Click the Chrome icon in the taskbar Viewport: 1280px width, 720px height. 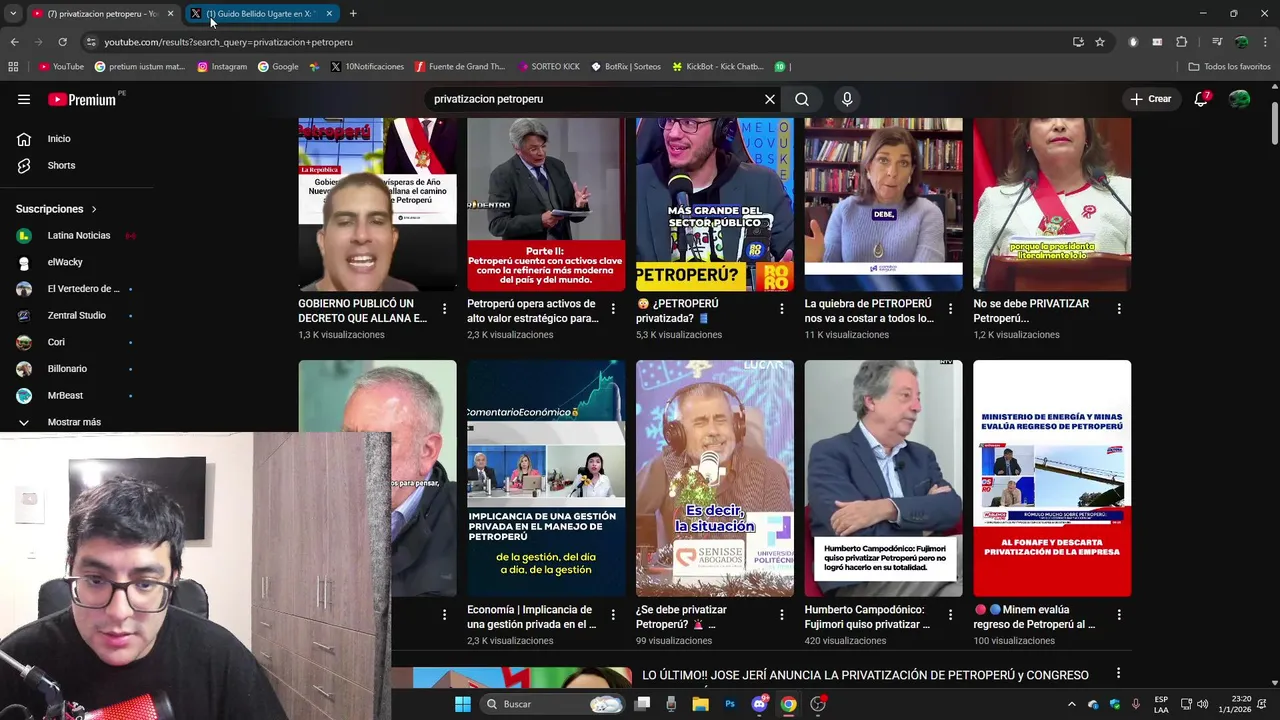[789, 704]
